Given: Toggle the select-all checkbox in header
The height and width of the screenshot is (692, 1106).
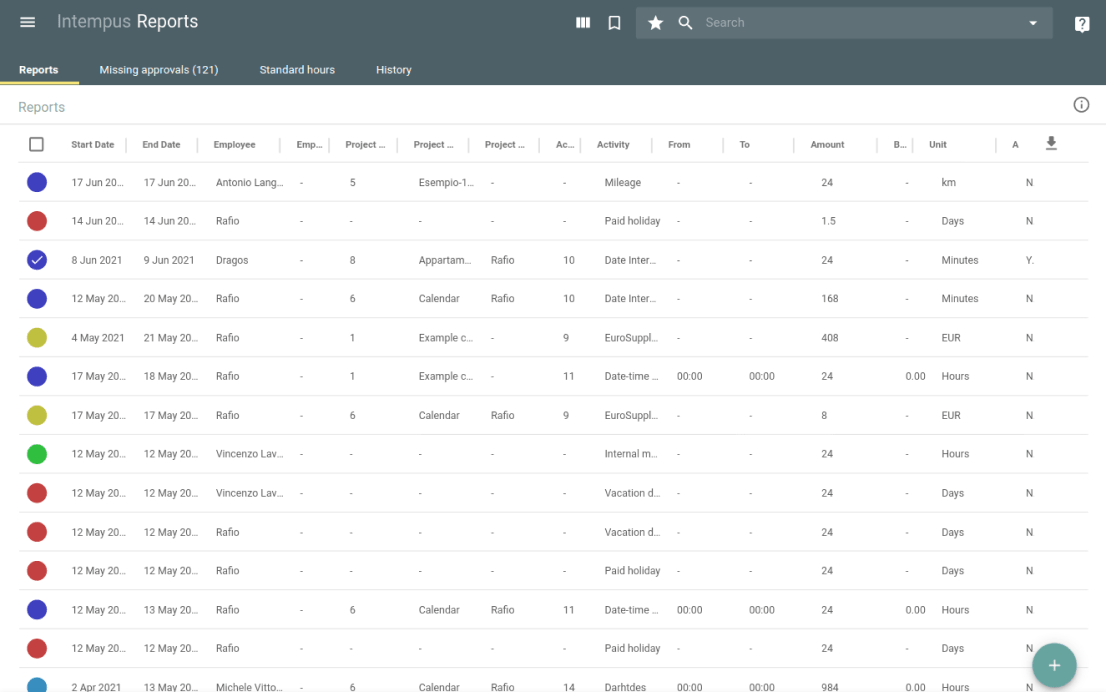Looking at the screenshot, I should (37, 145).
